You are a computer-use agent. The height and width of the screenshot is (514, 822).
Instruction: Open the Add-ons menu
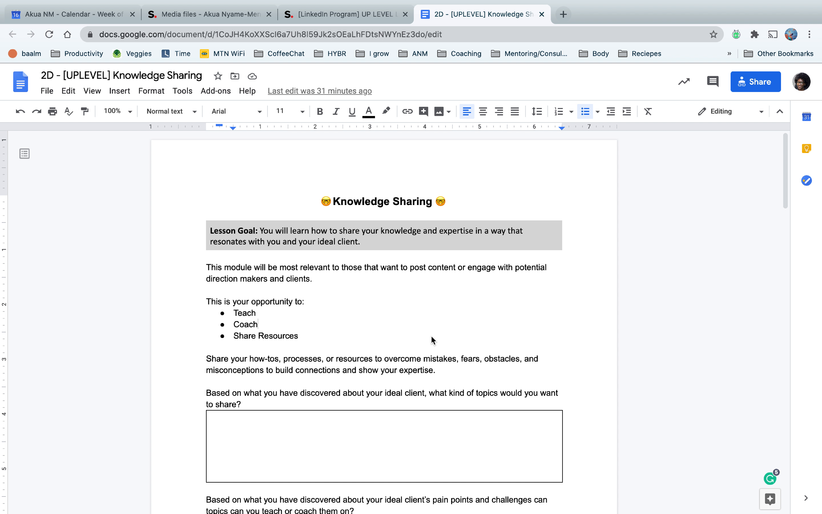tap(215, 91)
